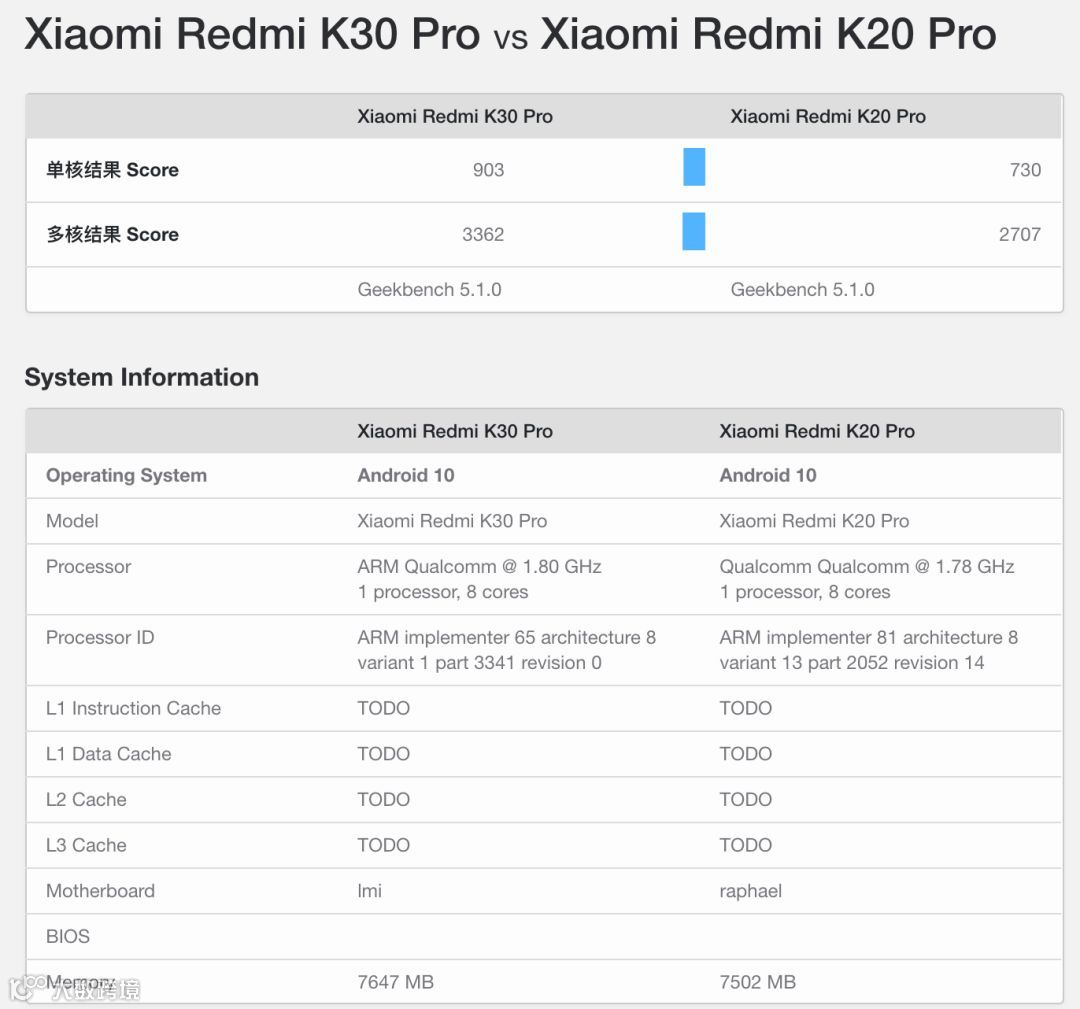Click ARM Qualcomm @ 1.80 GHz text
The height and width of the screenshot is (1009, 1080).
click(479, 567)
